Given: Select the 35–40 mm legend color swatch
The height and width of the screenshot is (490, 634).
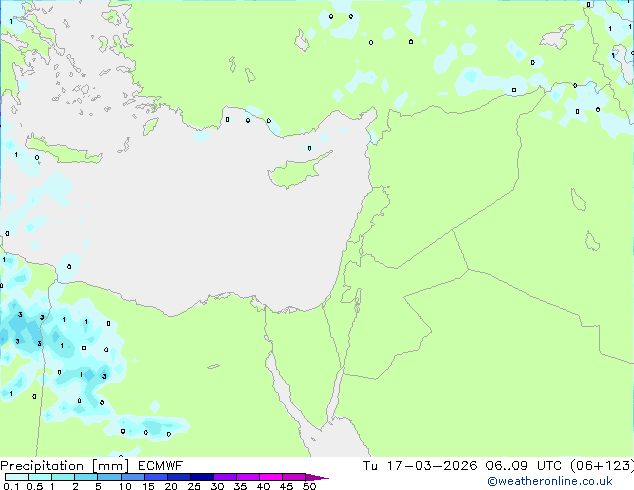Looking at the screenshot, I should 247,477.
